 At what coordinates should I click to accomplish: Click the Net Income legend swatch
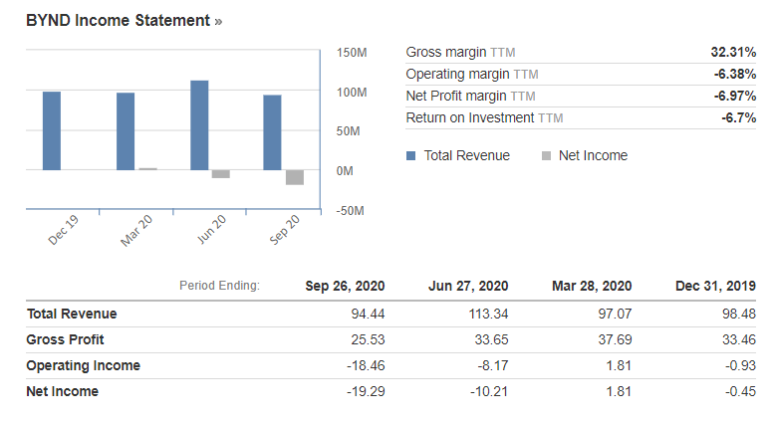(546, 156)
